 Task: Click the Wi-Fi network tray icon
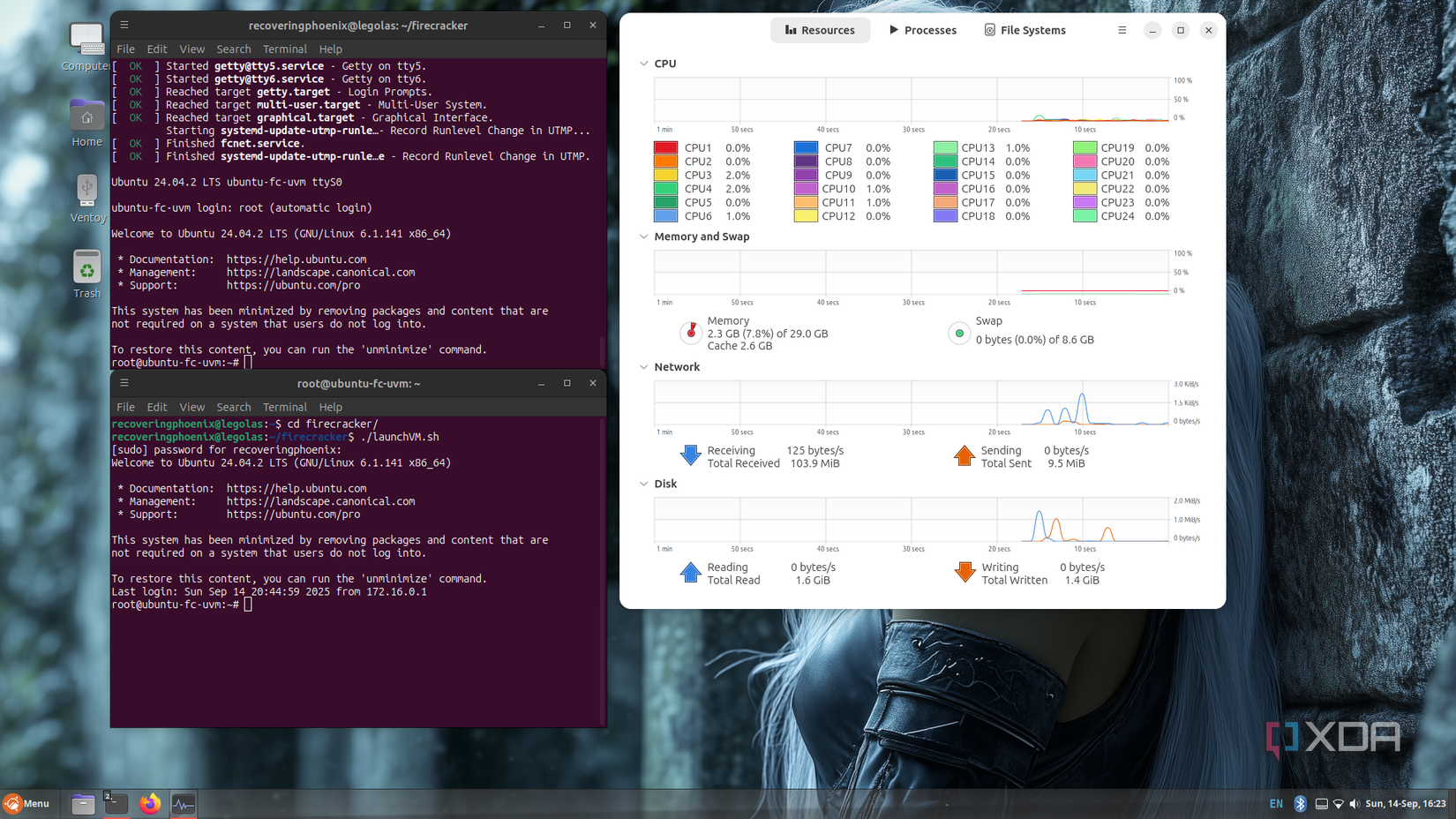(1338, 804)
